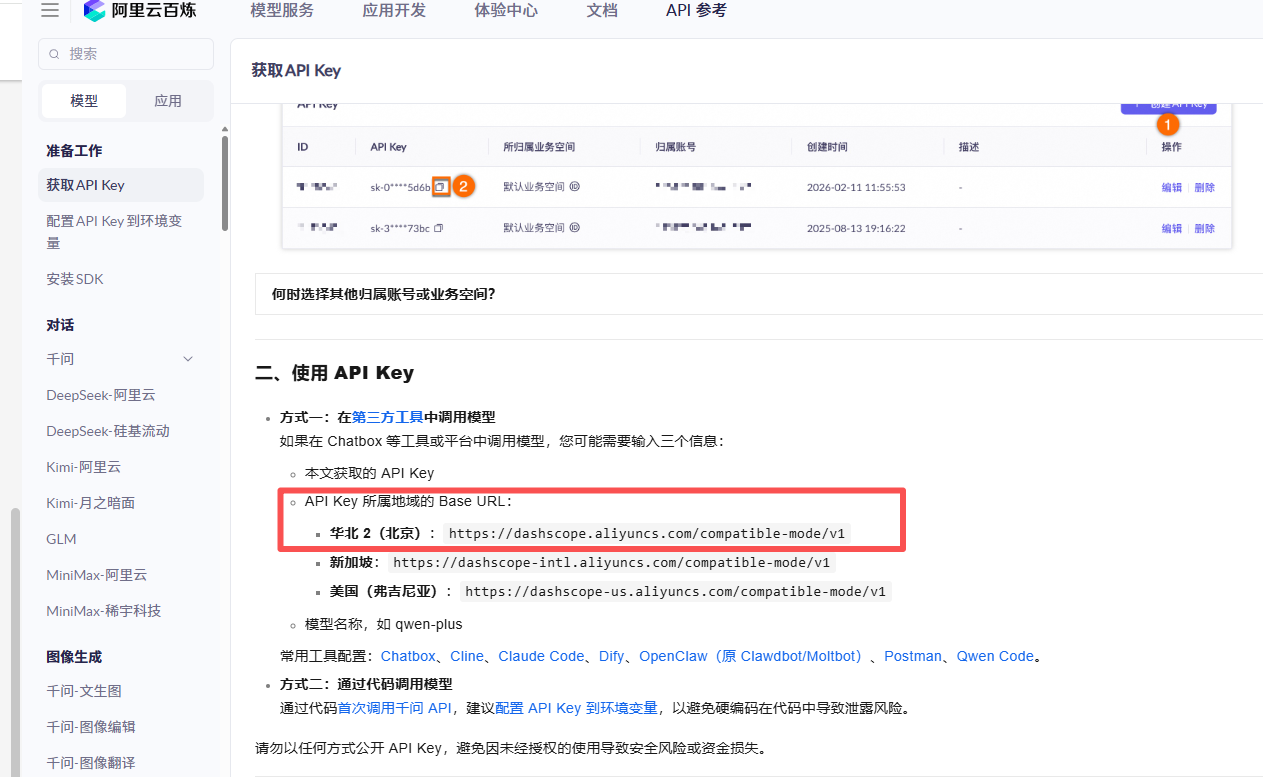The image size is (1263, 777).
Task: Click 编辑 in the sk-3****73bc row
Action: (1171, 228)
